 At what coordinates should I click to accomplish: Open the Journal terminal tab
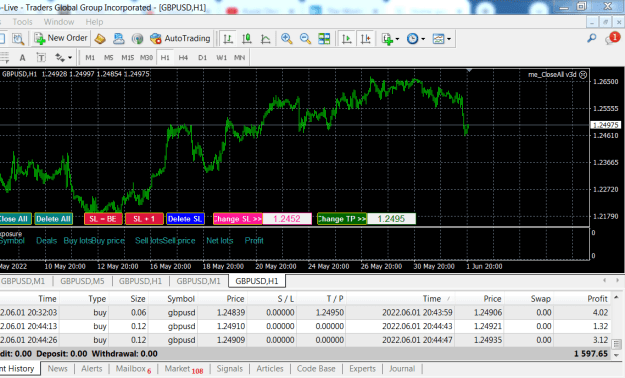point(402,369)
